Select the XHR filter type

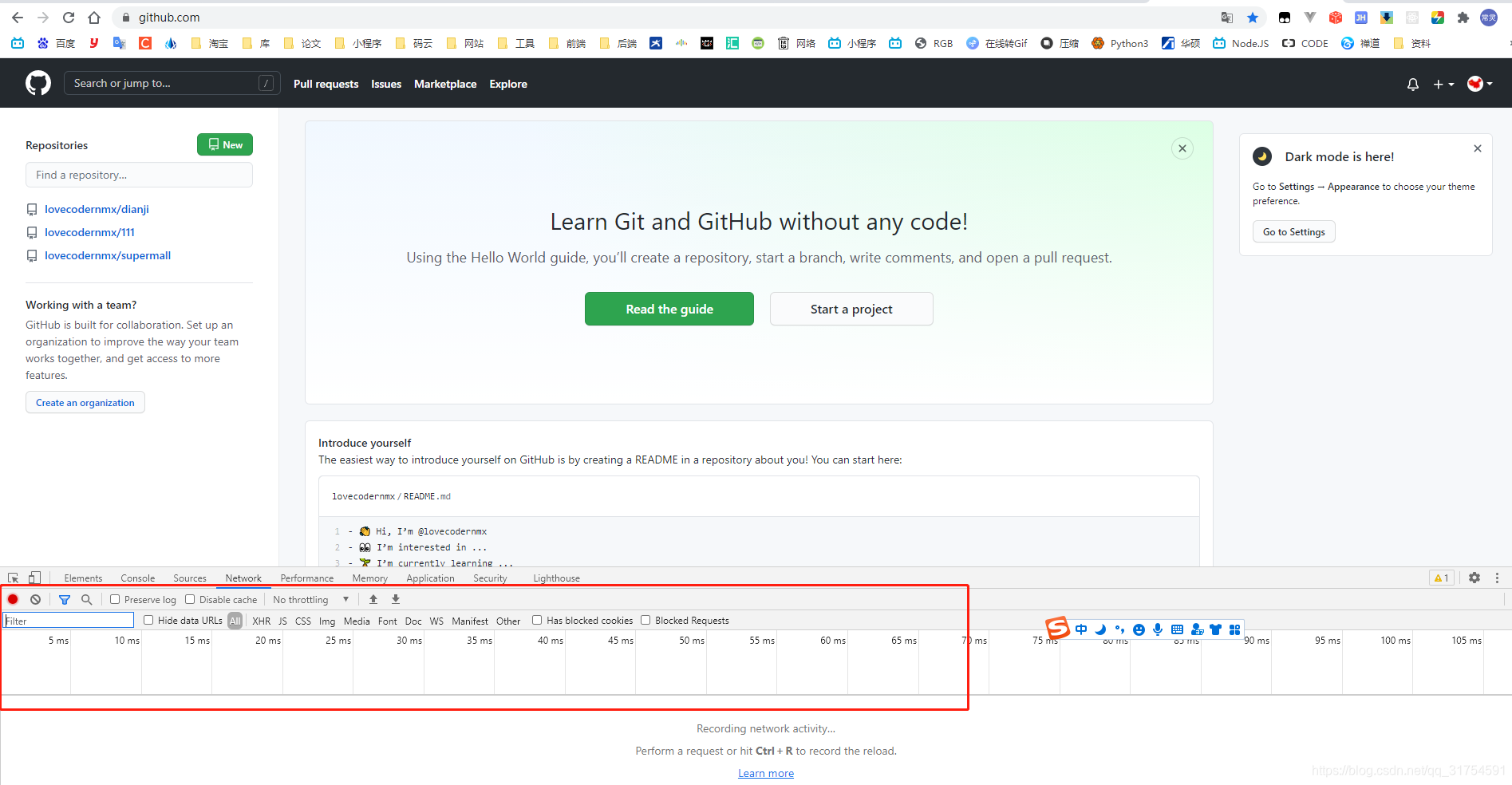(261, 621)
